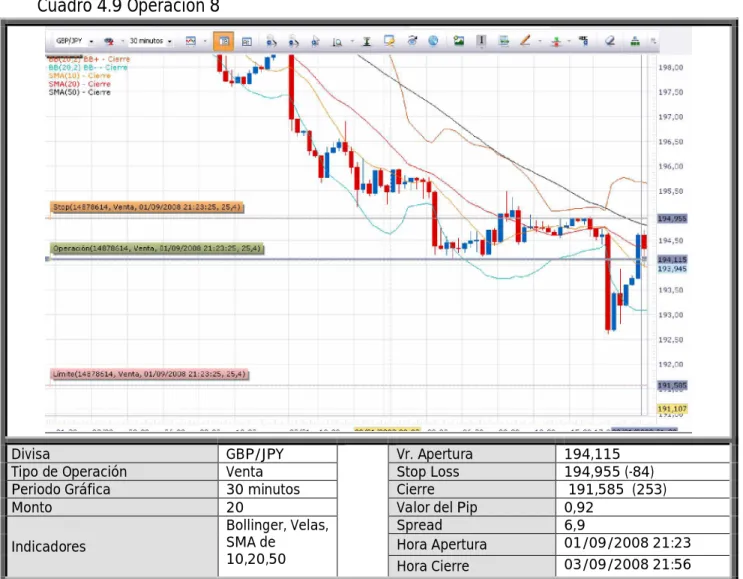Click the SMA(20) - Cierre legend entry

pyautogui.click(x=80, y=84)
